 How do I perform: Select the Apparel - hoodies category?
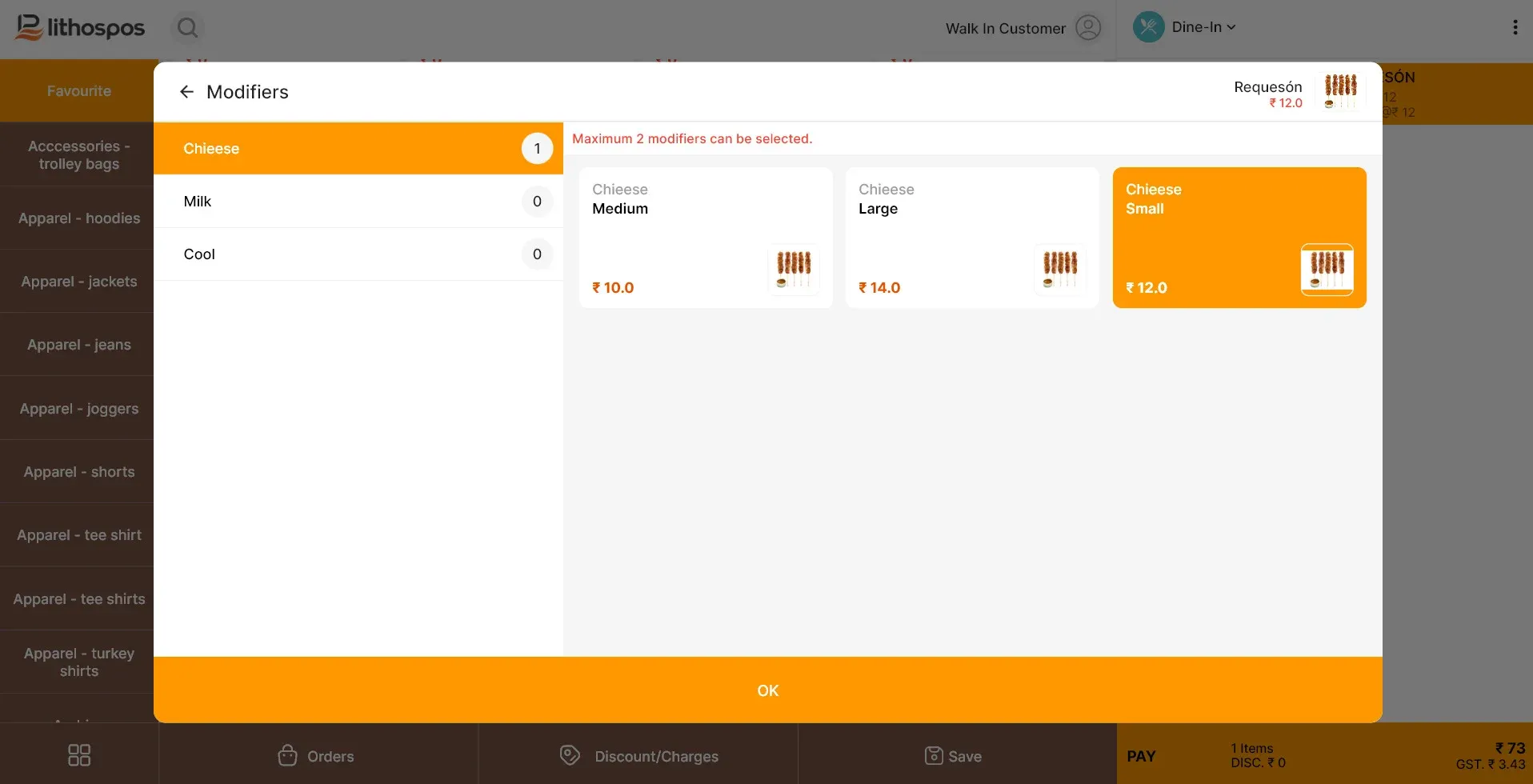click(79, 218)
